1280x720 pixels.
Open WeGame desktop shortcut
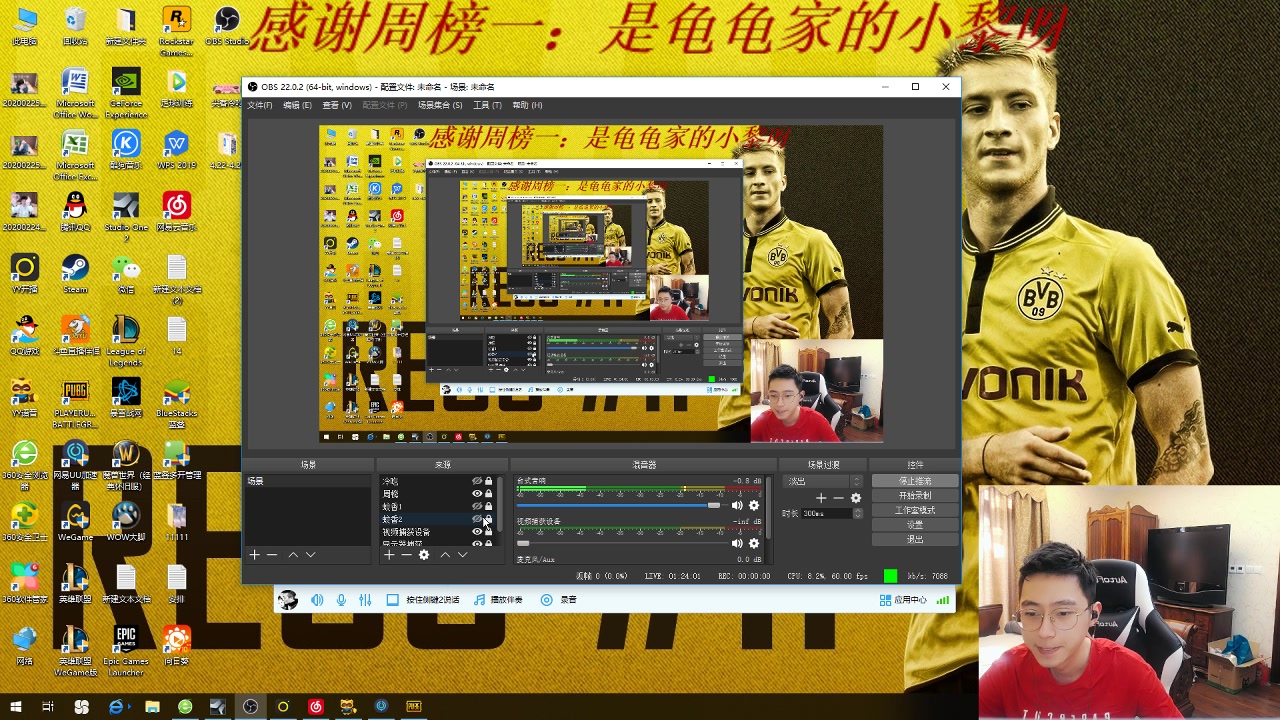(x=75, y=522)
